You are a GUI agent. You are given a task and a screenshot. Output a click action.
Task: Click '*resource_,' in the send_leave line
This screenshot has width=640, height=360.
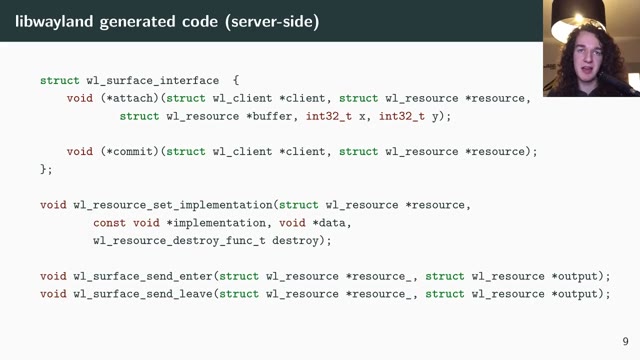(x=382, y=294)
